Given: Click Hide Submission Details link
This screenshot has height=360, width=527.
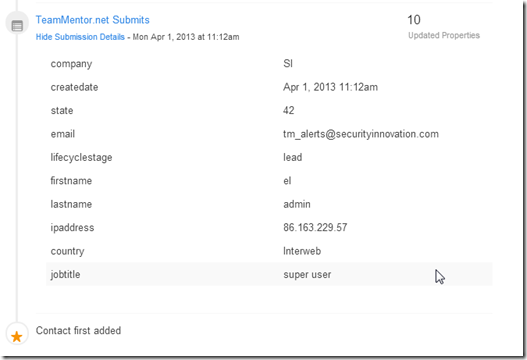Looking at the screenshot, I should (x=80, y=37).
